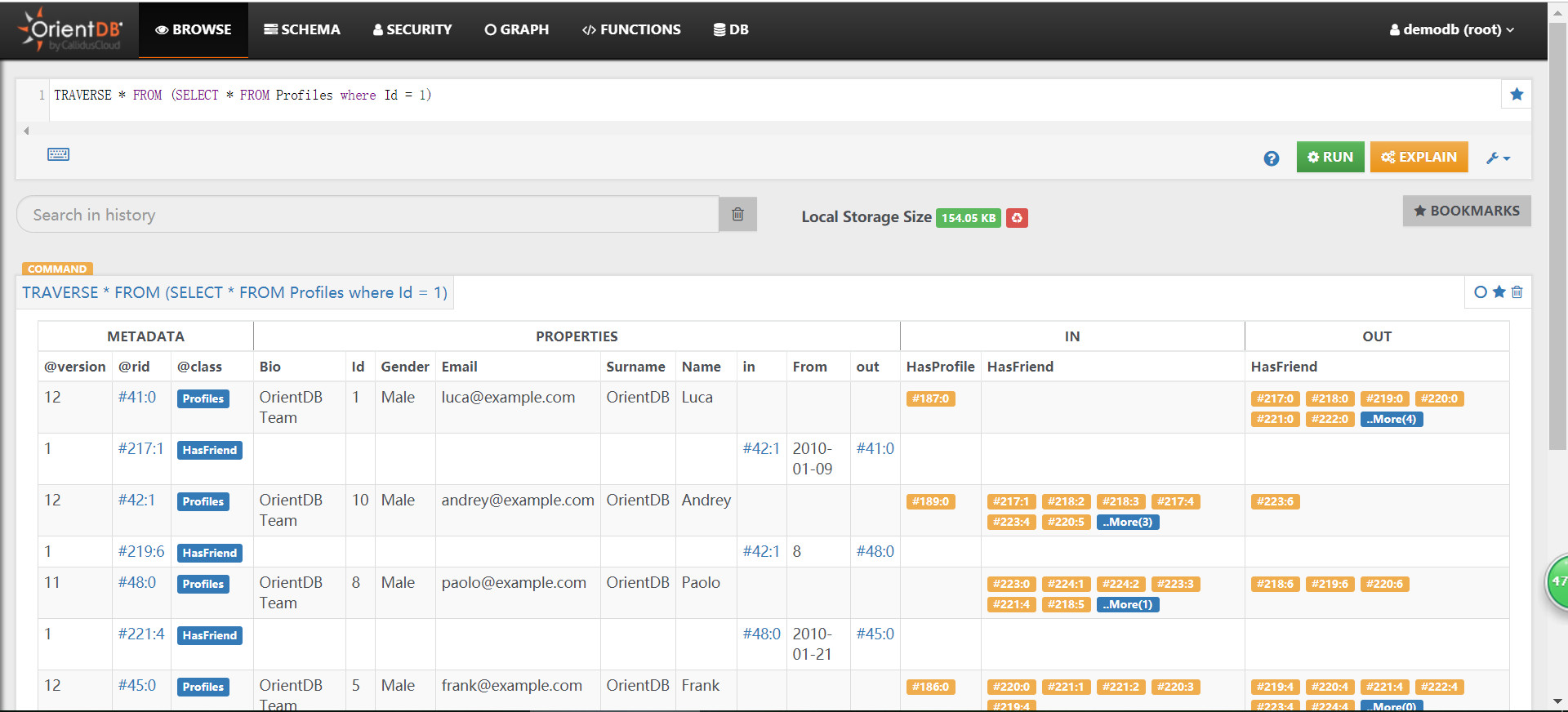Click the #222:0 out HasFriend badge
The height and width of the screenshot is (712, 1568).
tap(1330, 419)
